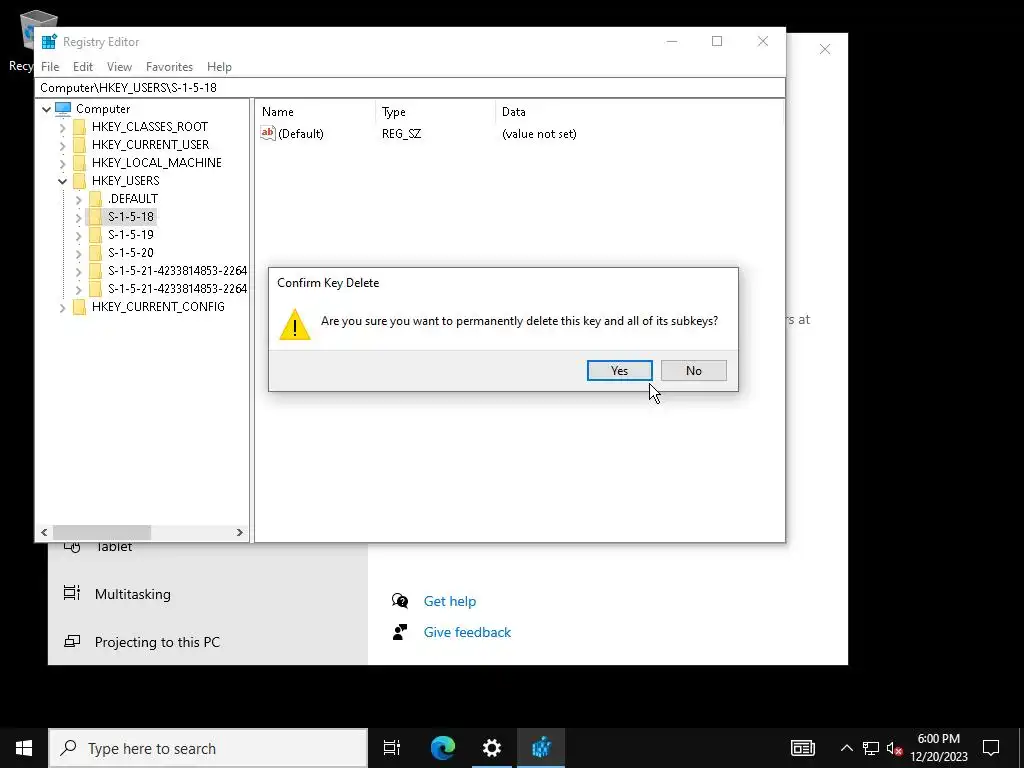Select the HKEY_LOCAL_MACHINE label
1024x768 pixels.
coord(157,163)
